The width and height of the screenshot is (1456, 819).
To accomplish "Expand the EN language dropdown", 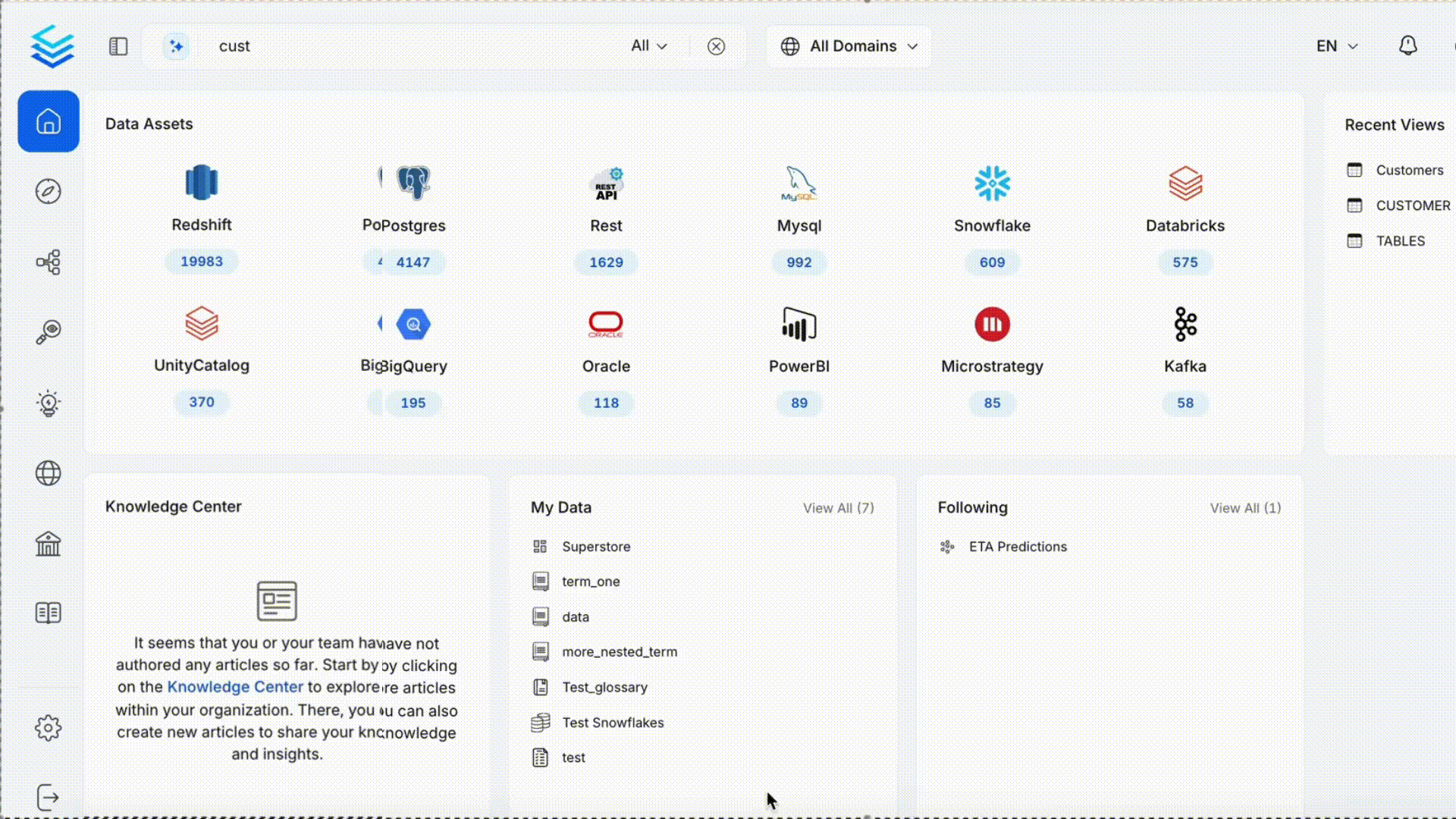I will point(1336,46).
